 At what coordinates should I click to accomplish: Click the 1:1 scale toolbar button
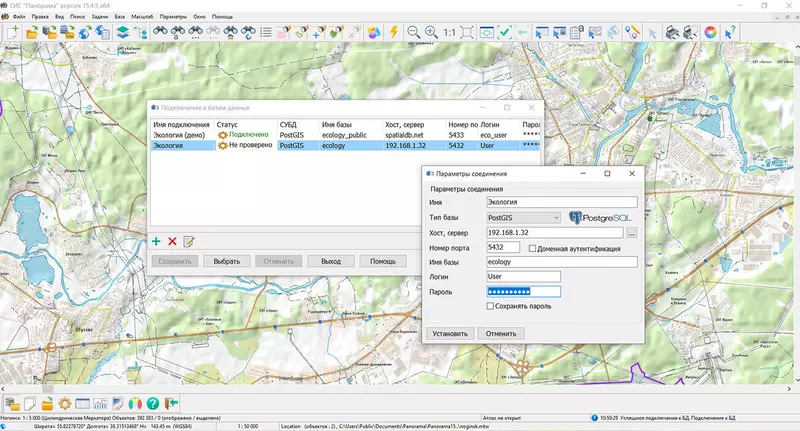(450, 32)
